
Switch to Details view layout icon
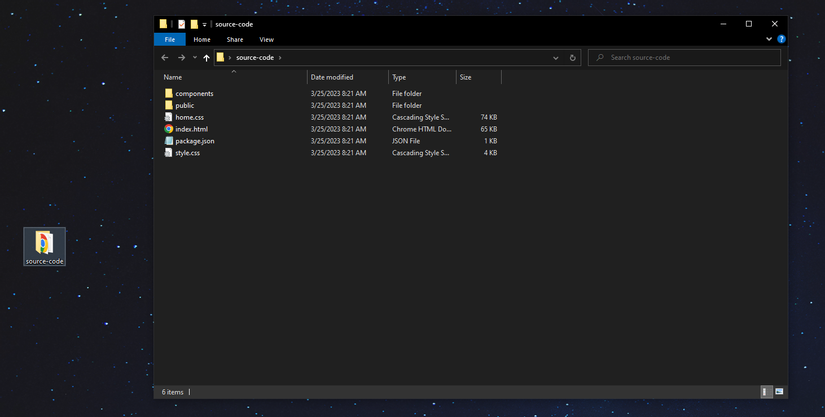click(x=766, y=392)
